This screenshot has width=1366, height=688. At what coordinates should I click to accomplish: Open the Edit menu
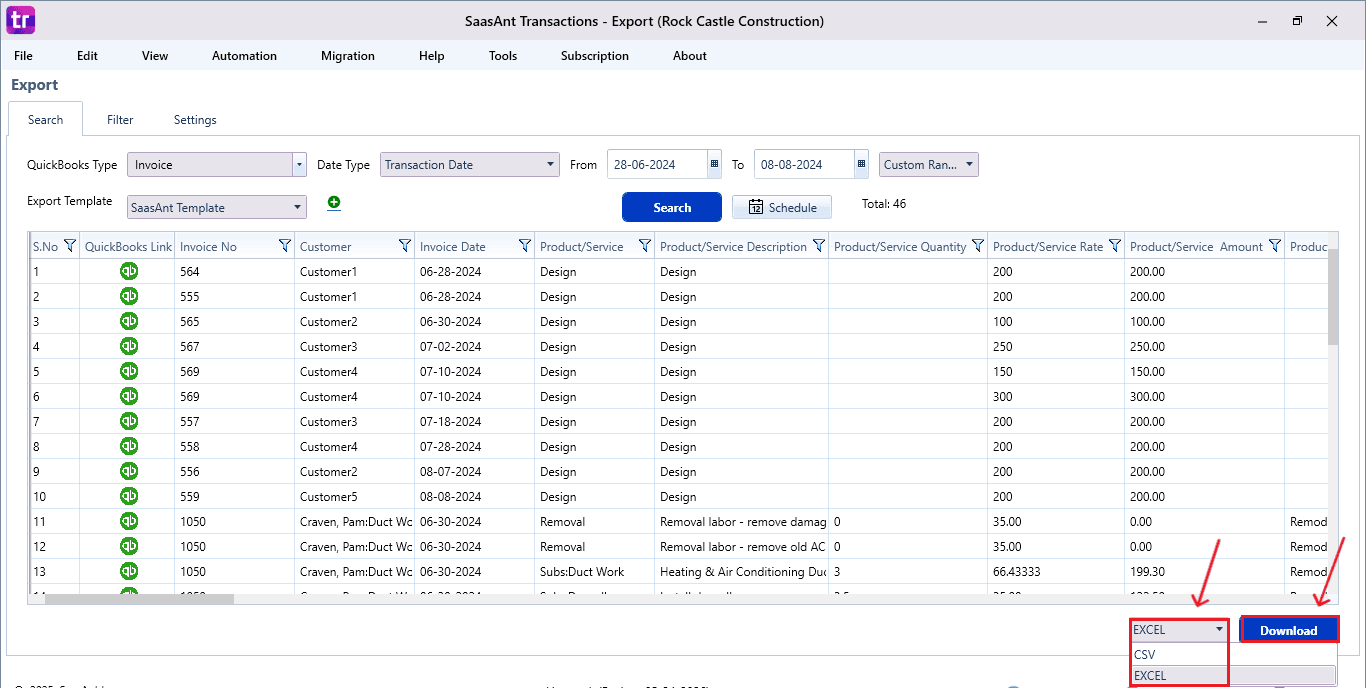[88, 56]
